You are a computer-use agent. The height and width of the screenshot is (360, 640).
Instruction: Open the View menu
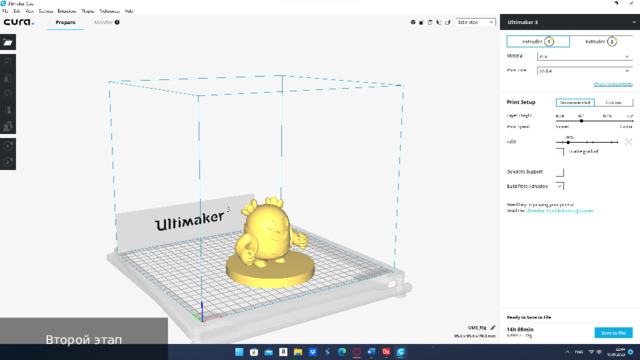click(x=29, y=11)
